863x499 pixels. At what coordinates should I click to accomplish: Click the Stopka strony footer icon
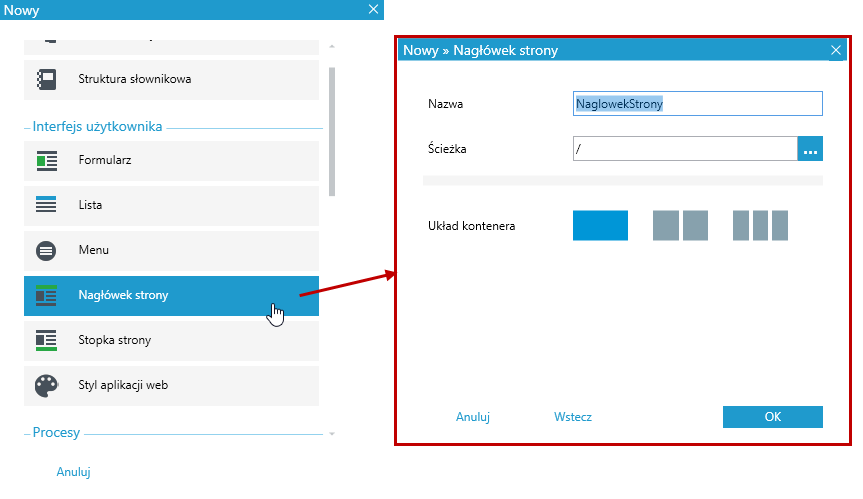(x=46, y=341)
